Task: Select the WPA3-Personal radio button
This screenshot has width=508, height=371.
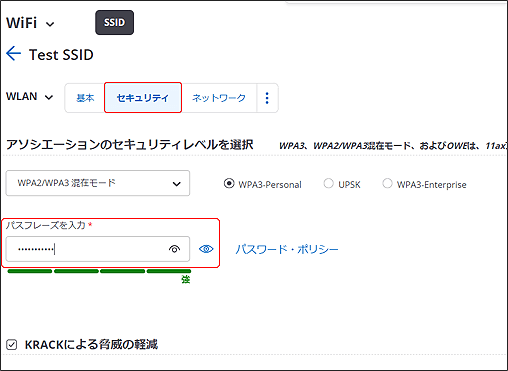Action: click(229, 184)
